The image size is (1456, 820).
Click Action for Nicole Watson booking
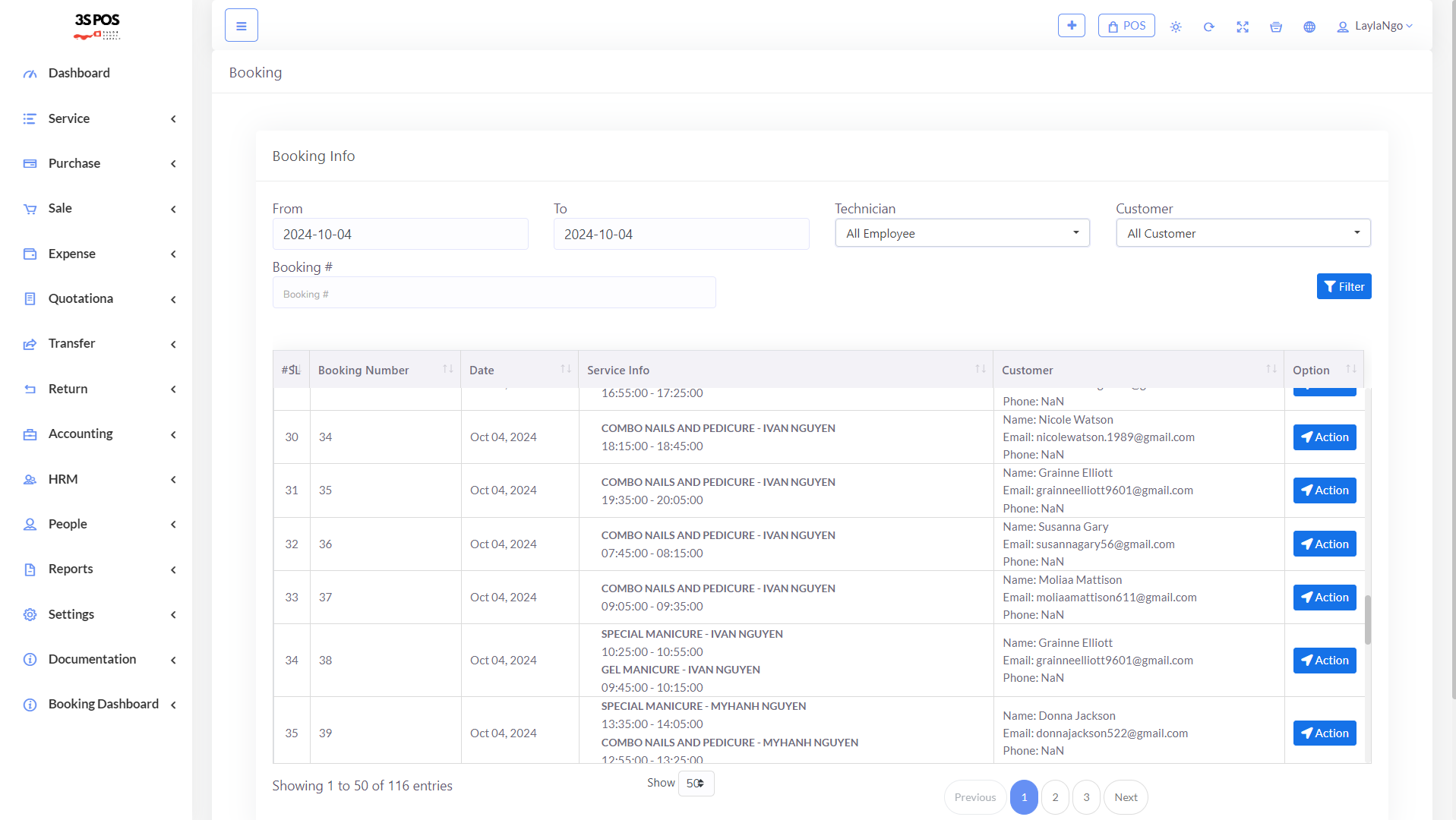(1324, 437)
